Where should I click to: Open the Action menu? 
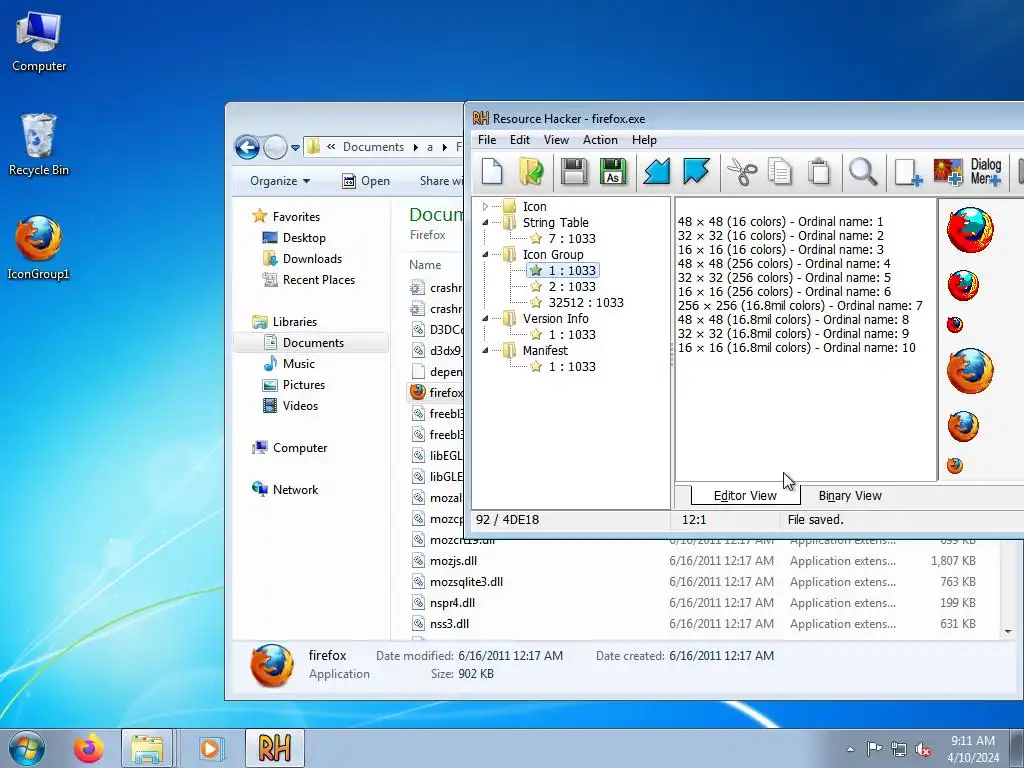600,140
